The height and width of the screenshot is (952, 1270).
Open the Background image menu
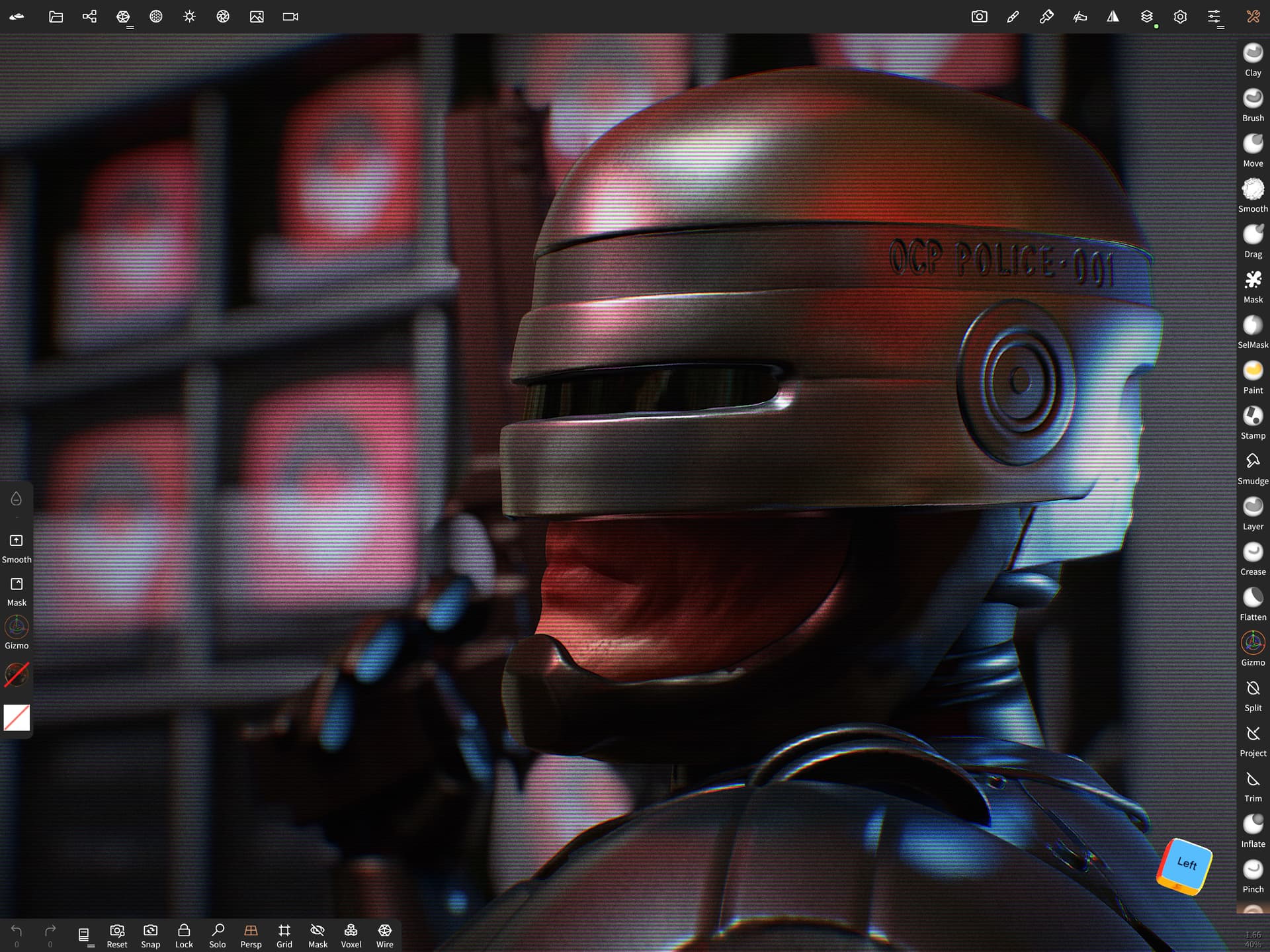[257, 17]
